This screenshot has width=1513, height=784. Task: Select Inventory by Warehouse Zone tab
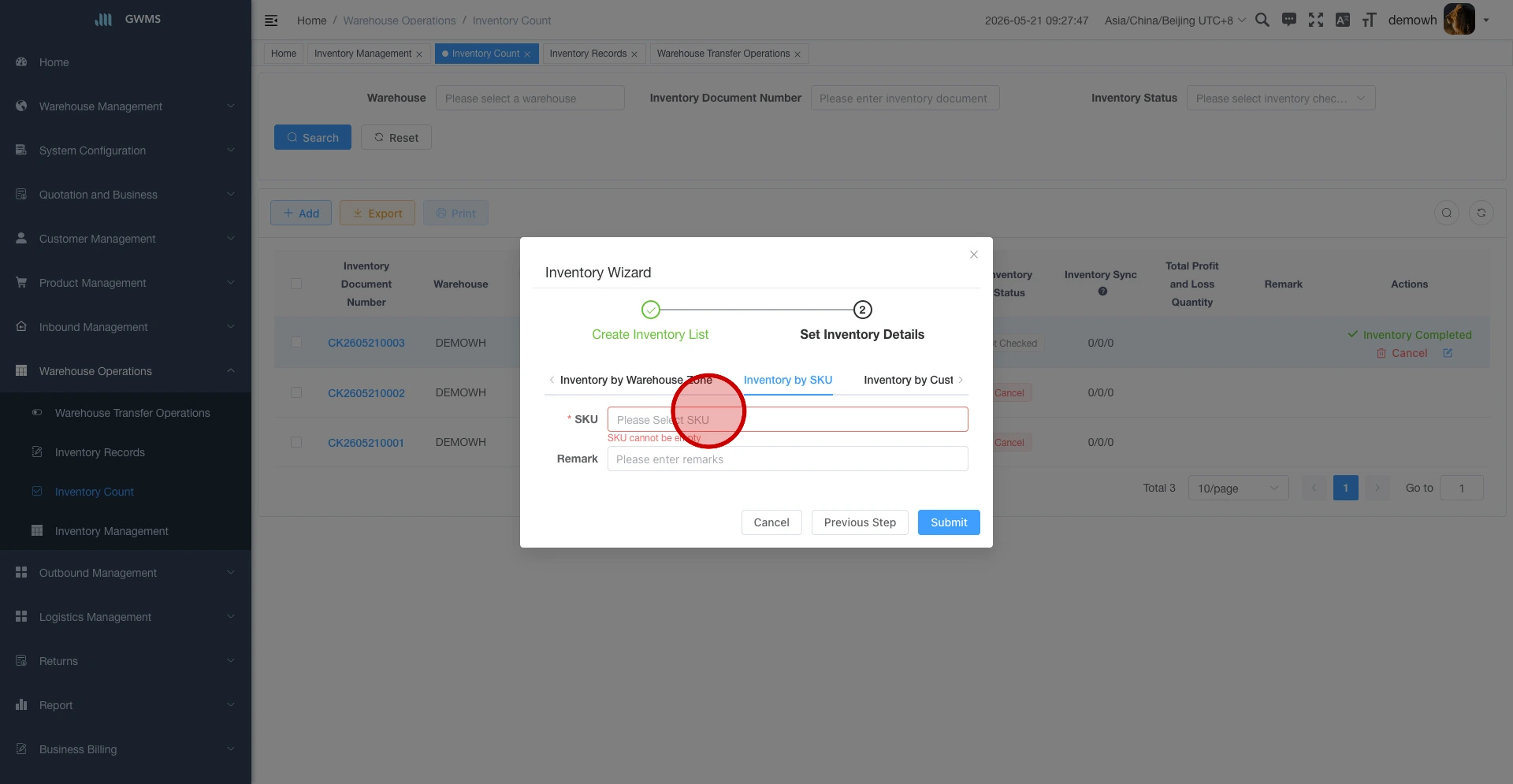point(636,380)
